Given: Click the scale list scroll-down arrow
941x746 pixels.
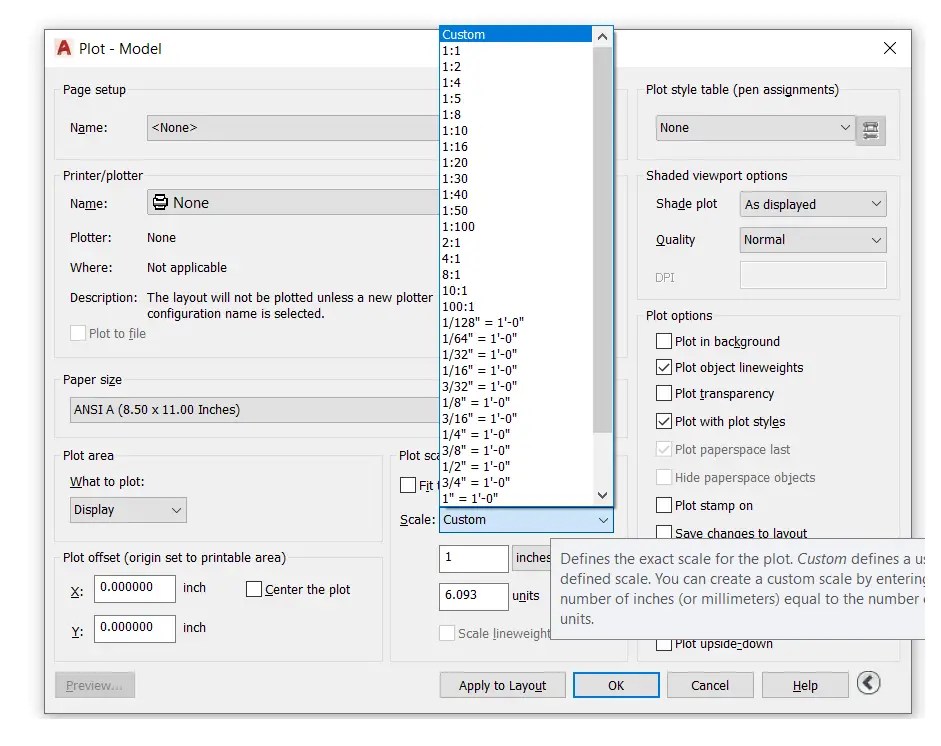Looking at the screenshot, I should pos(601,494).
